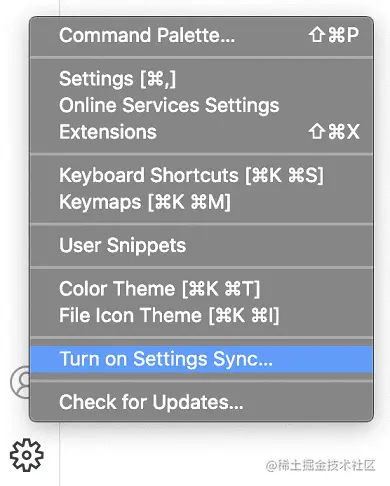Click the [⌘K ⌘M] Keymaps shortcut text
This screenshot has height=486, width=390.
coord(189,202)
